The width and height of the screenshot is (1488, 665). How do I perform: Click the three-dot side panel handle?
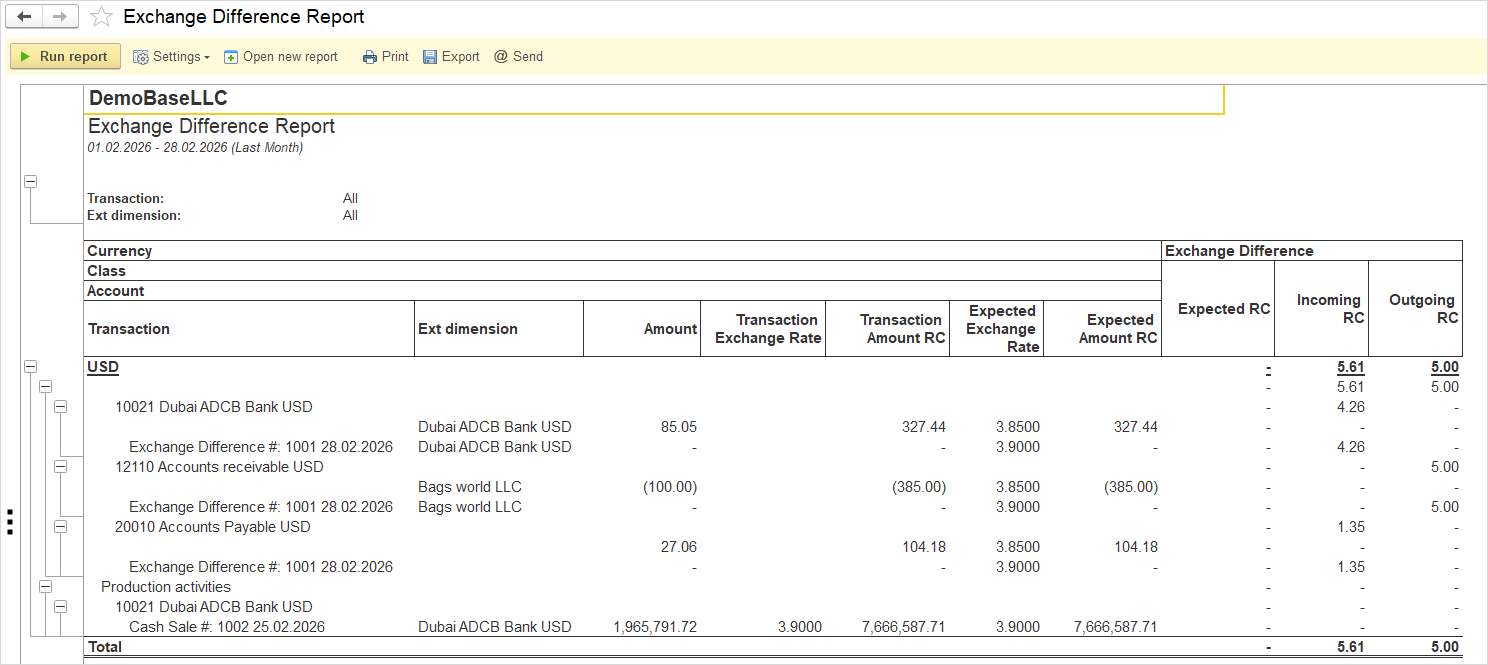coord(9,522)
